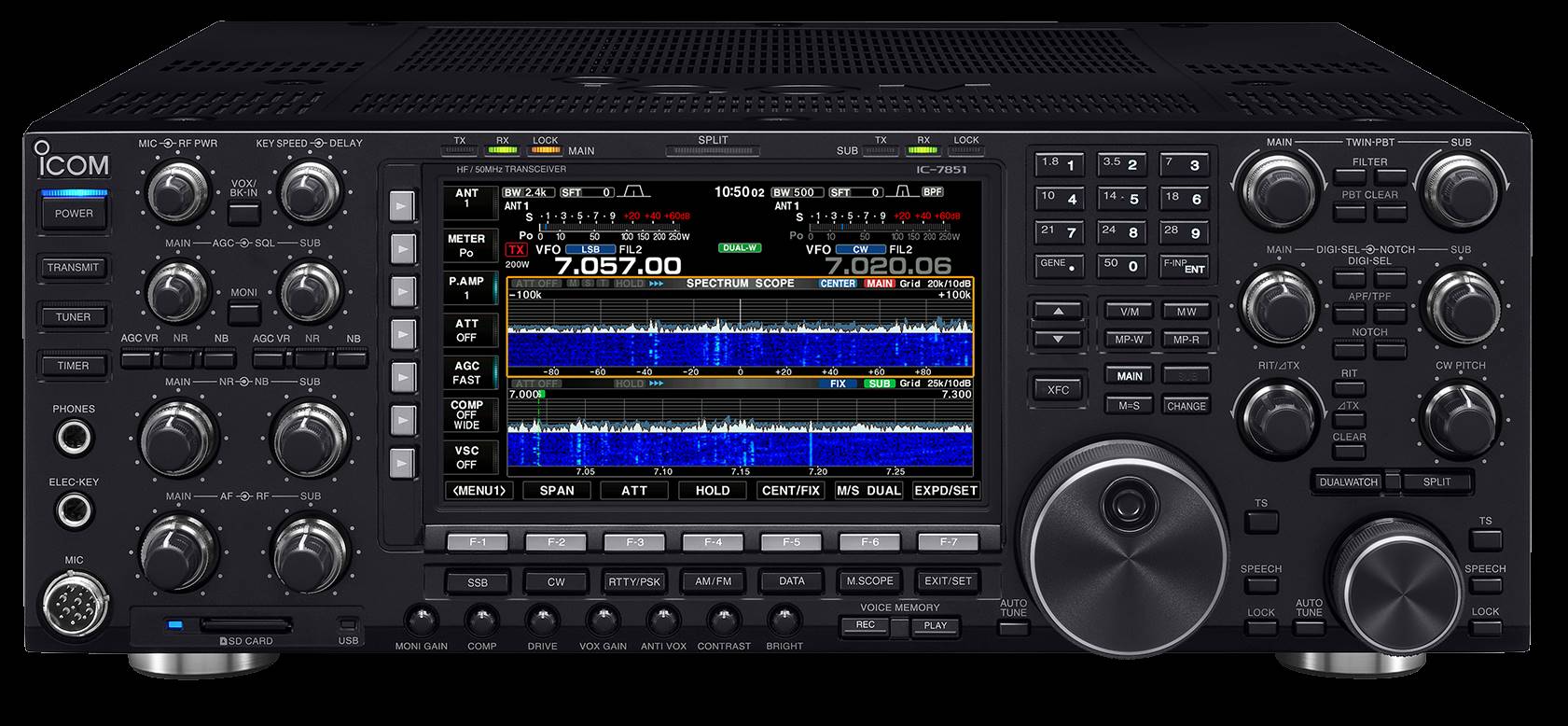The width and height of the screenshot is (1568, 726).
Task: Switch to CW mode
Action: pos(556,581)
